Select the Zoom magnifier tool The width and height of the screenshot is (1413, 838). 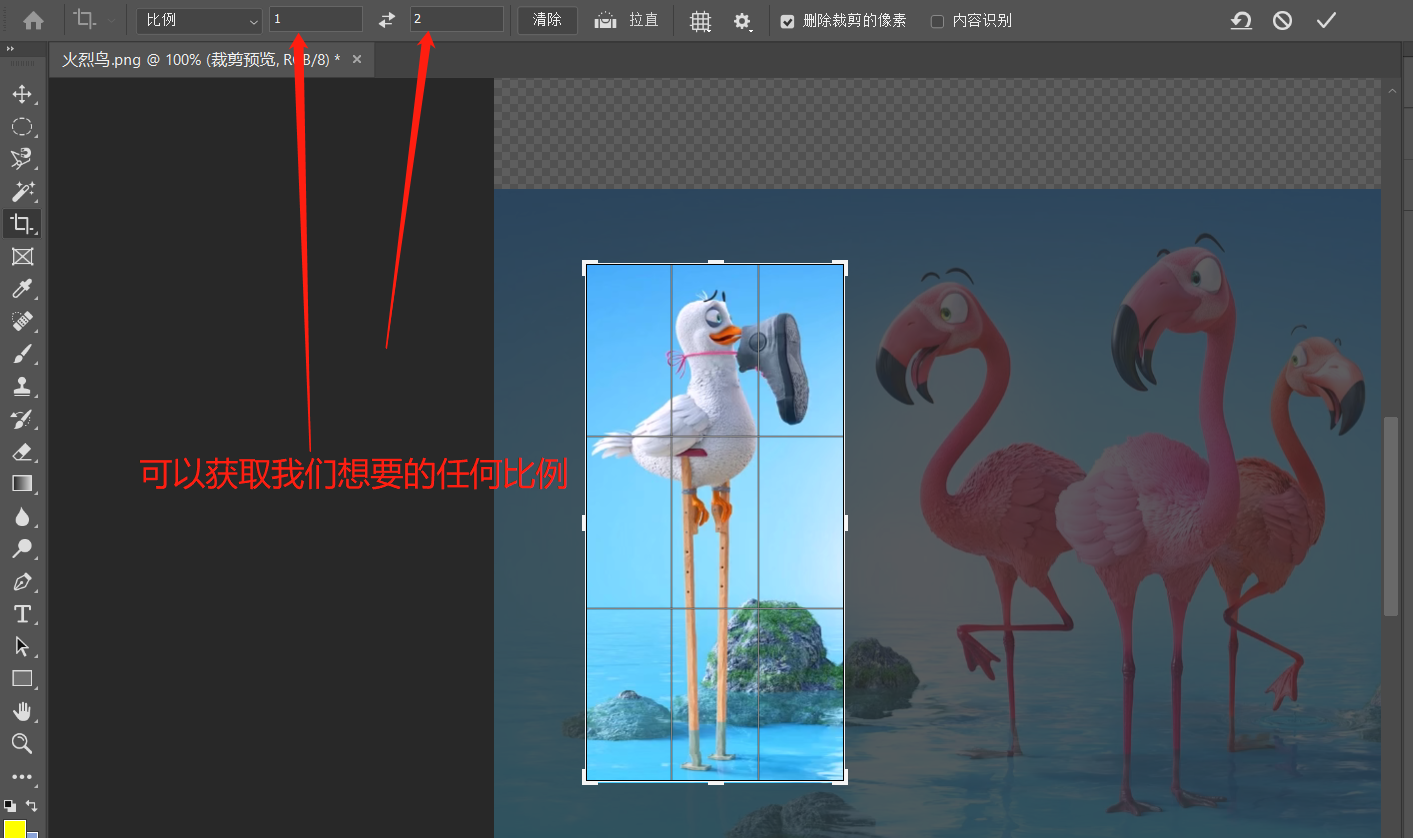(x=22, y=743)
